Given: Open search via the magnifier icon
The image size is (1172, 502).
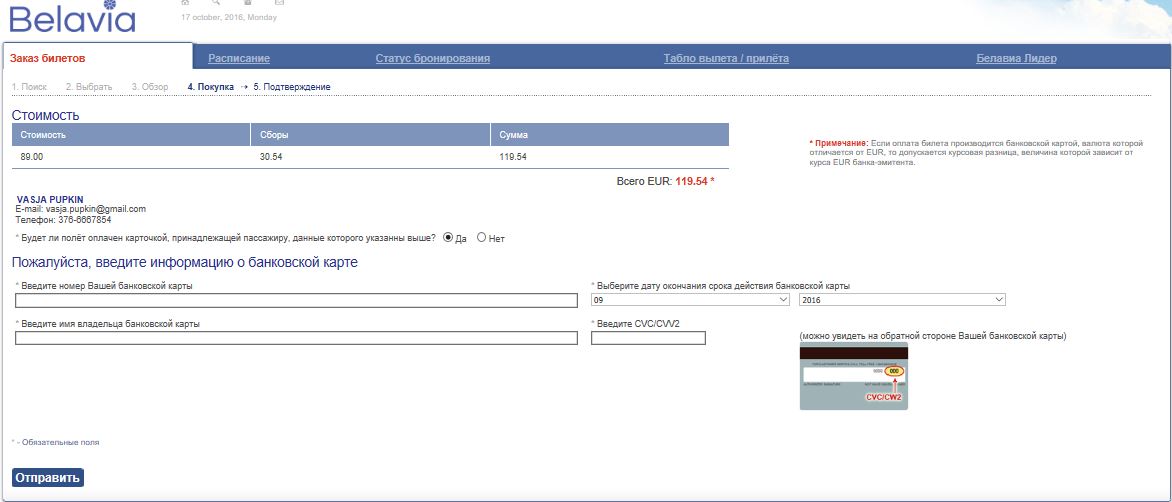Looking at the screenshot, I should 216,3.
